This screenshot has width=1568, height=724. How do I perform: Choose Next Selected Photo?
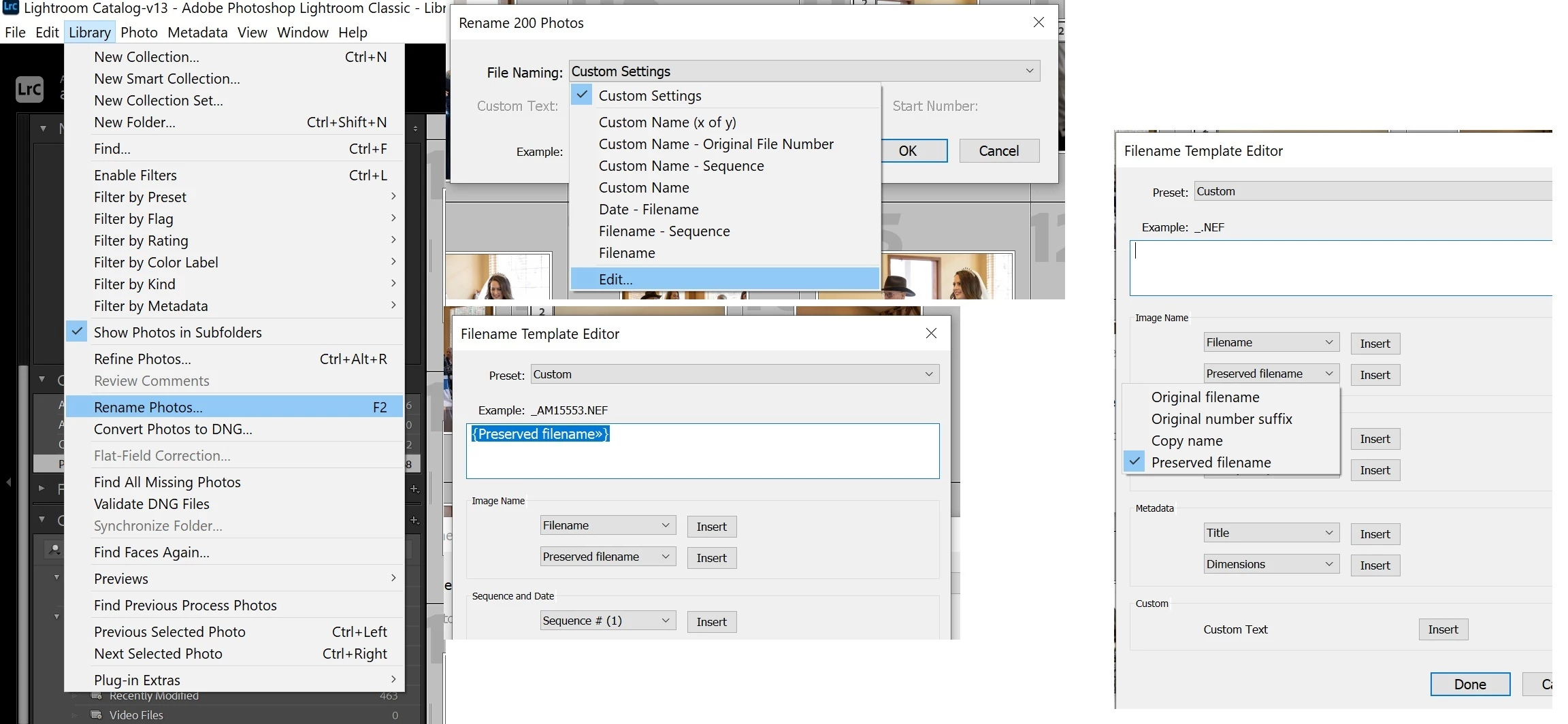pyautogui.click(x=234, y=654)
